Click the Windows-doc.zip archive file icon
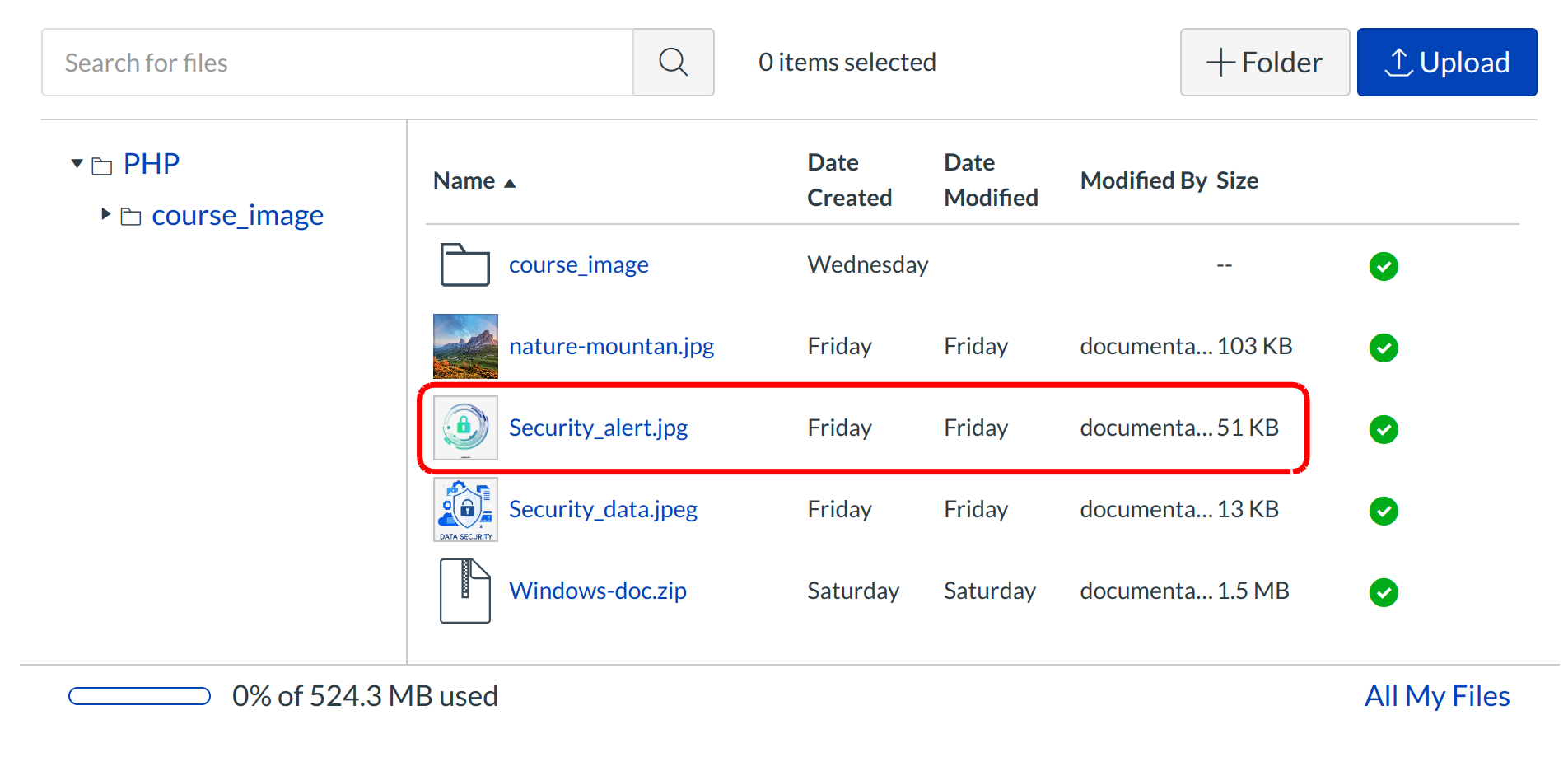The width and height of the screenshot is (1568, 771). (x=464, y=591)
